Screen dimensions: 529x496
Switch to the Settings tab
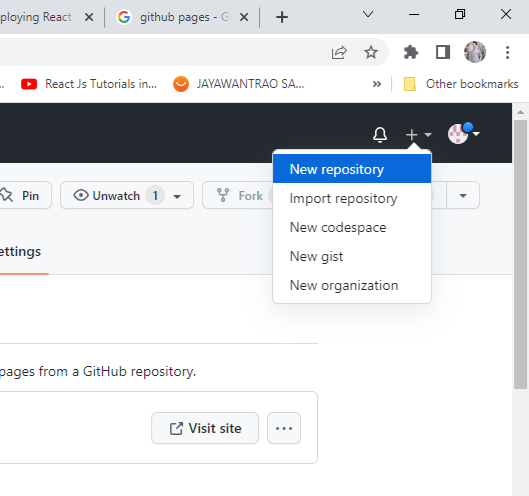pyautogui.click(x=20, y=252)
